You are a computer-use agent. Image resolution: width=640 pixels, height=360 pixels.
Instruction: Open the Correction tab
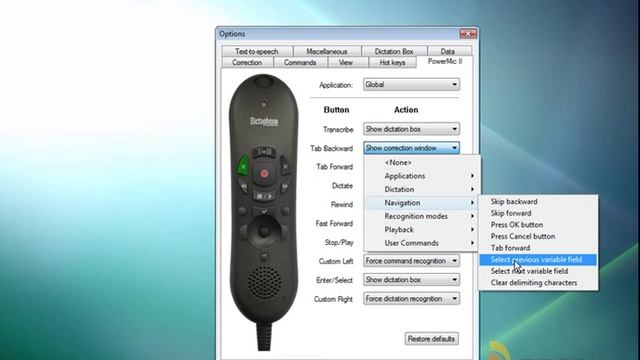[247, 62]
